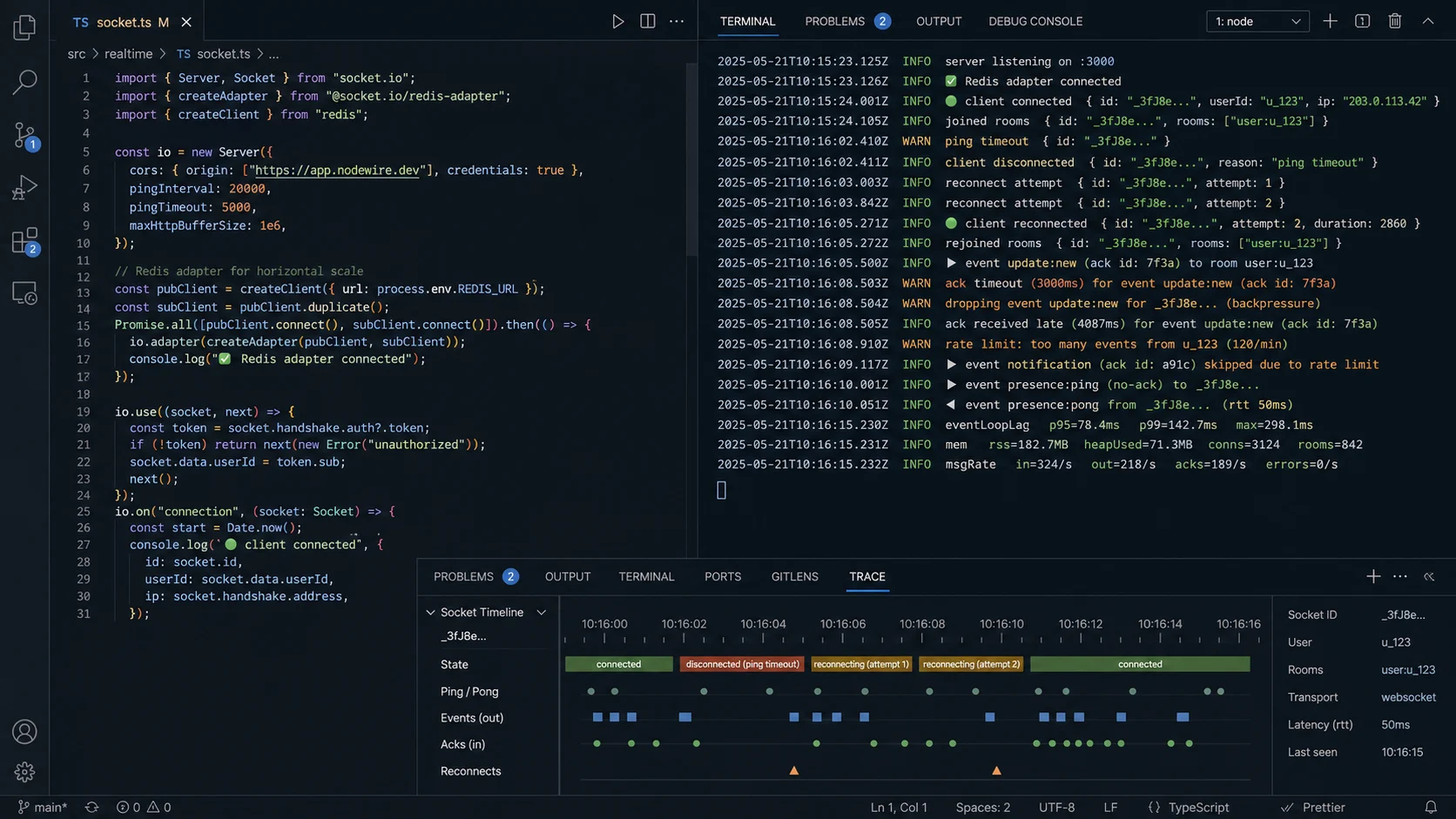Open the Socket Timeline dropdown chevron
Image resolution: width=1456 pixels, height=819 pixels.
(542, 612)
